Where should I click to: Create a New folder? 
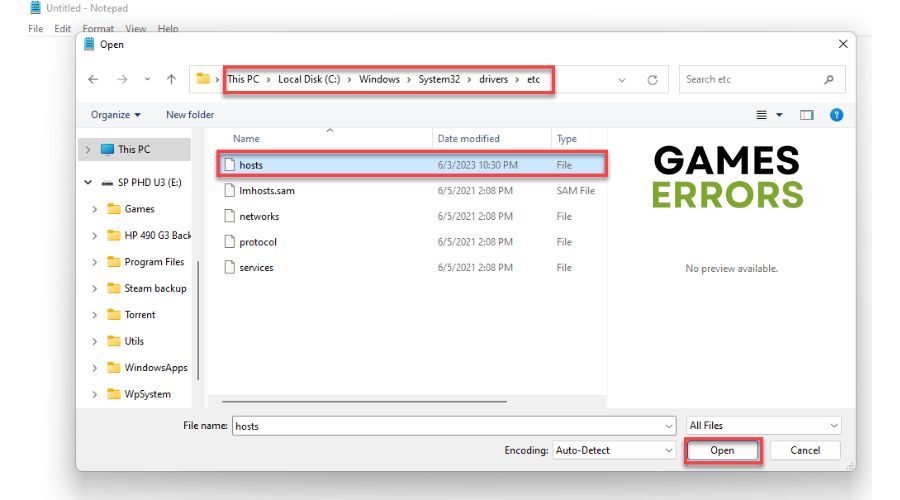point(190,115)
